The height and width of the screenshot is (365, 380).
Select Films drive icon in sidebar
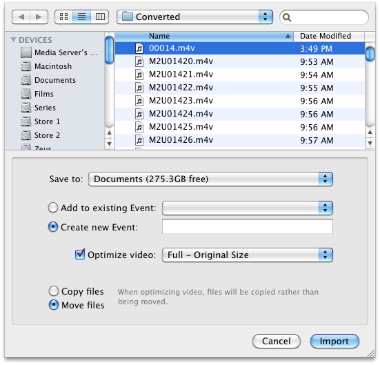(26, 94)
